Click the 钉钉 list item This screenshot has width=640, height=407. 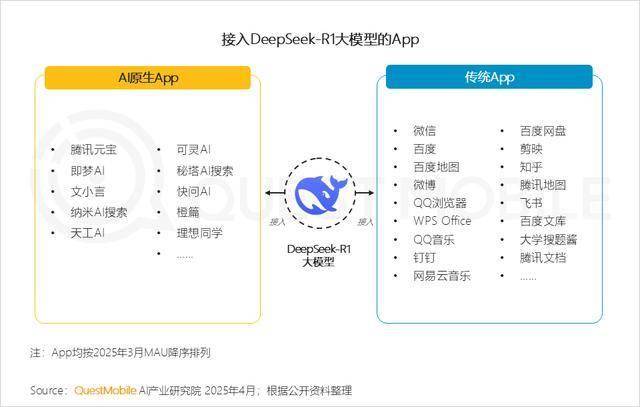pos(424,258)
